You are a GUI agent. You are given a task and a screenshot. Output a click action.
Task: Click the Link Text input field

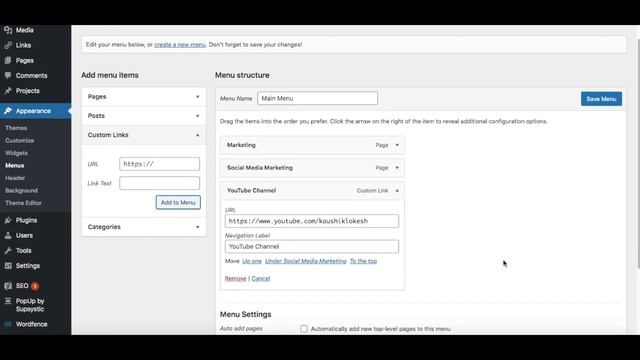160,183
